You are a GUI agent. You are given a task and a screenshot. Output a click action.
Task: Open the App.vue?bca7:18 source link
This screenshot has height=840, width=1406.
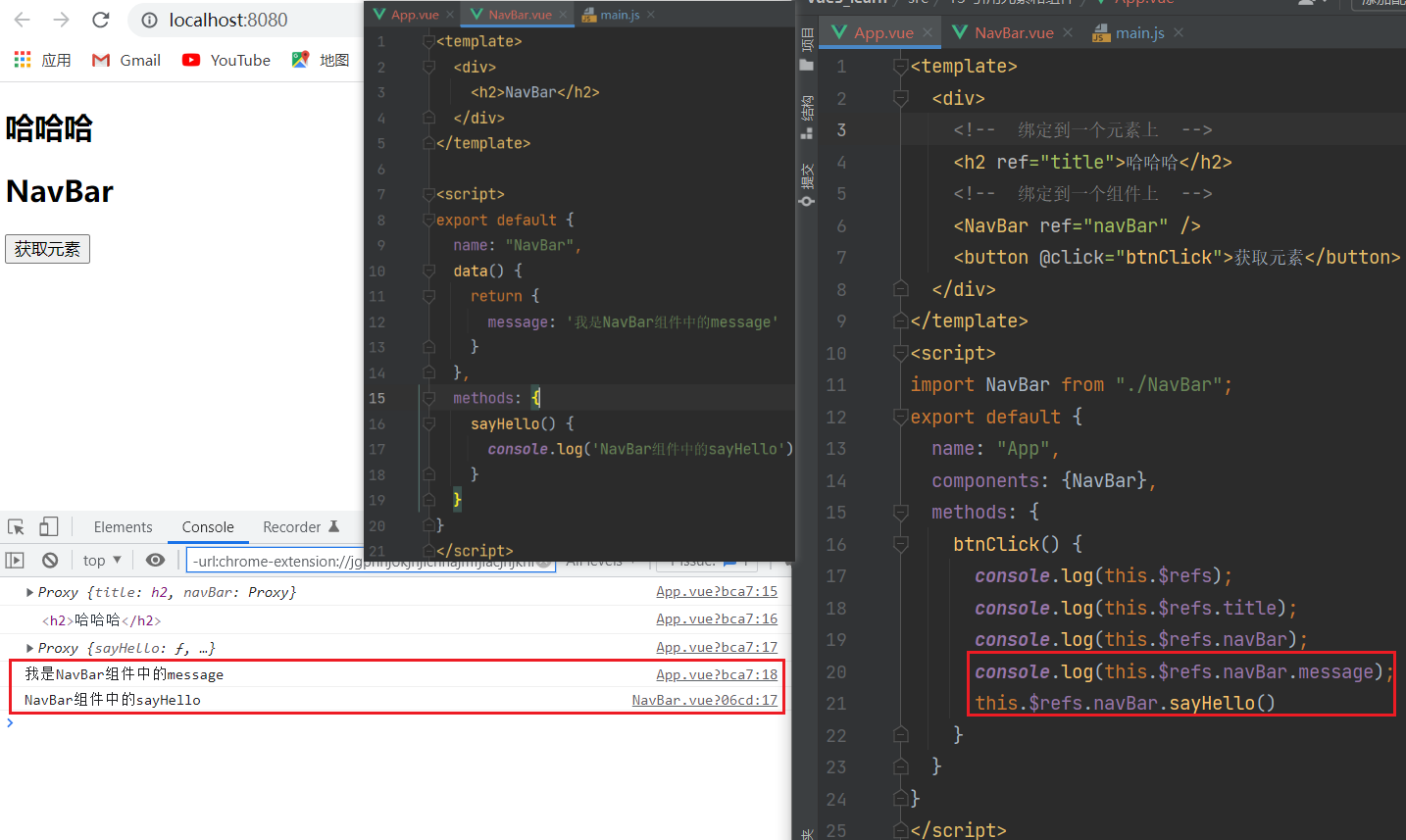(x=717, y=674)
